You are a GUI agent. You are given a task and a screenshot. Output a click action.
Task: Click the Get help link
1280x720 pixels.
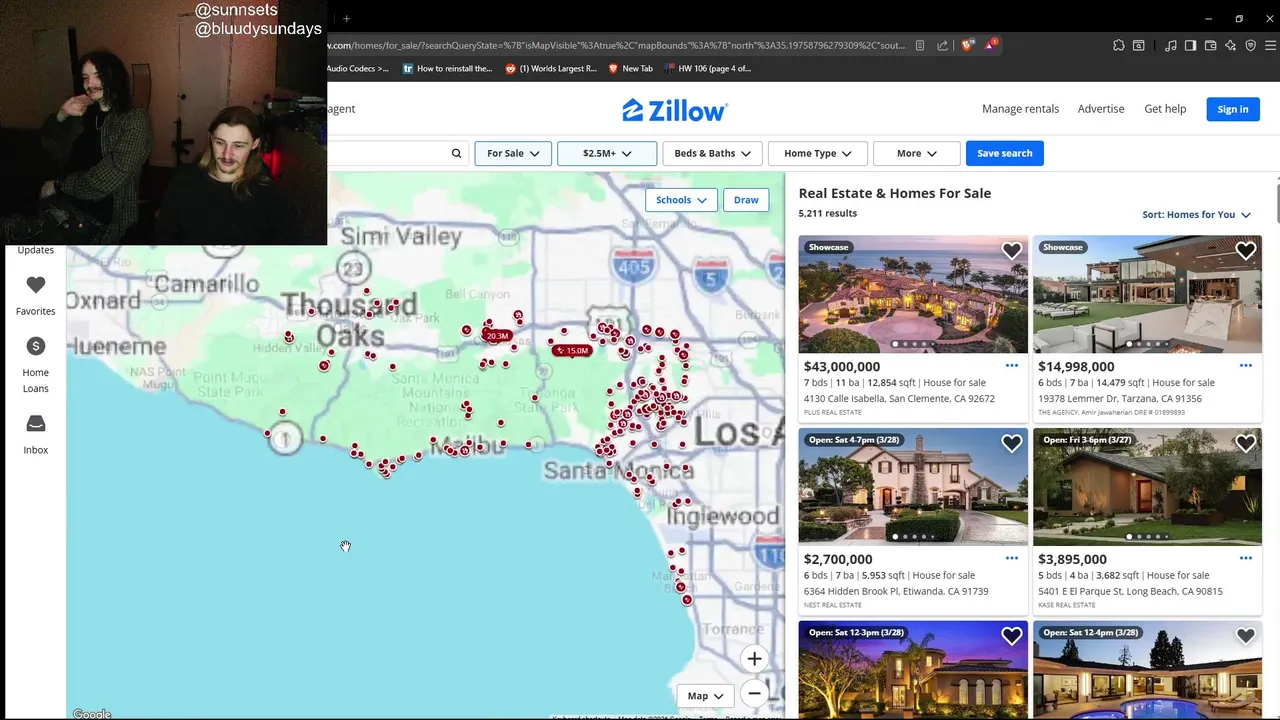point(1165,109)
